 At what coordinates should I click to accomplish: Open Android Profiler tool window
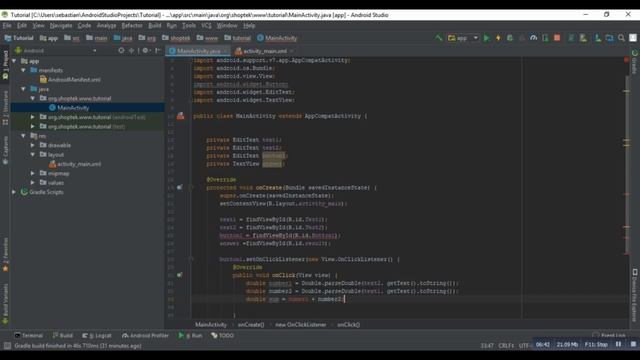tap(145, 336)
